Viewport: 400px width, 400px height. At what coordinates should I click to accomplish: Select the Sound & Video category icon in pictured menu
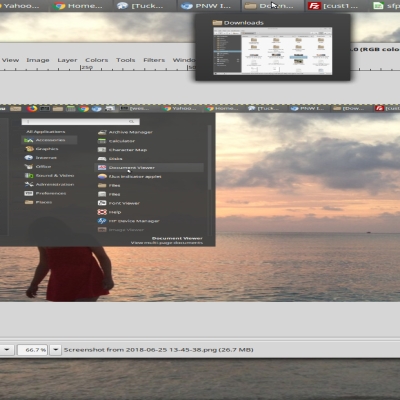[x=29, y=175]
